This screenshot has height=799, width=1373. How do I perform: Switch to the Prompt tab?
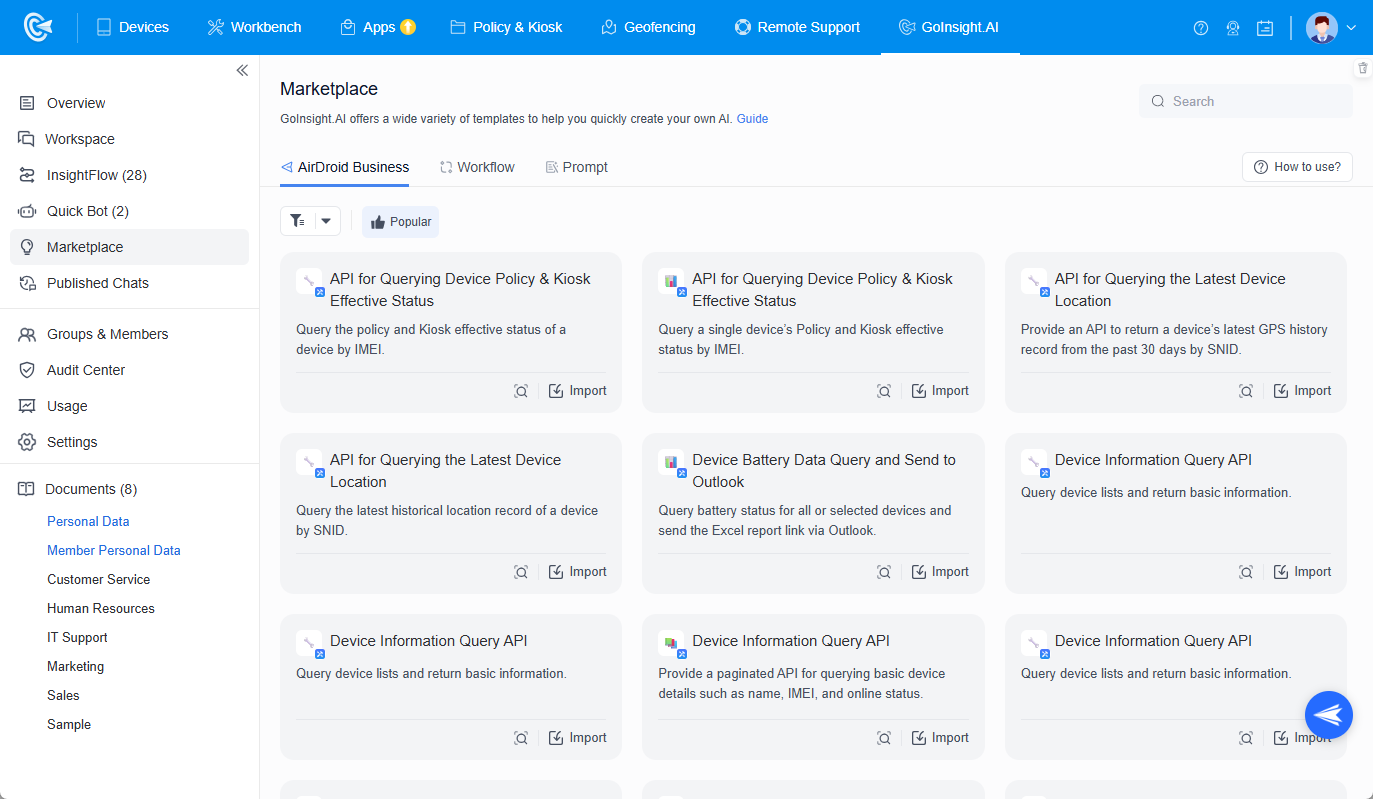pos(576,167)
